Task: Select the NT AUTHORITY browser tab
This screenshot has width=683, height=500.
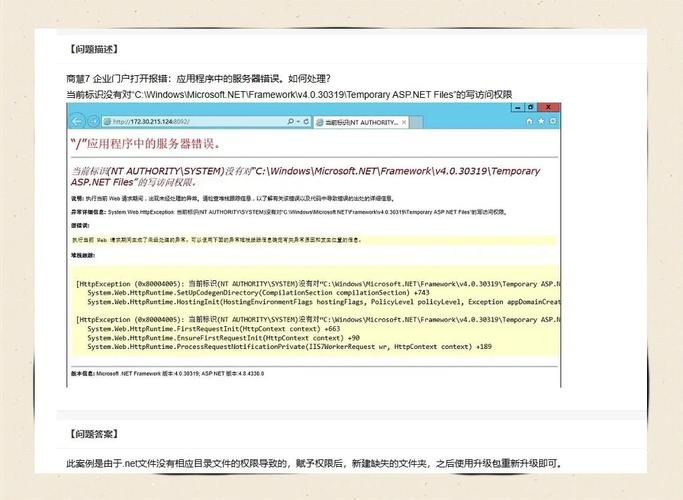Action: pos(361,122)
